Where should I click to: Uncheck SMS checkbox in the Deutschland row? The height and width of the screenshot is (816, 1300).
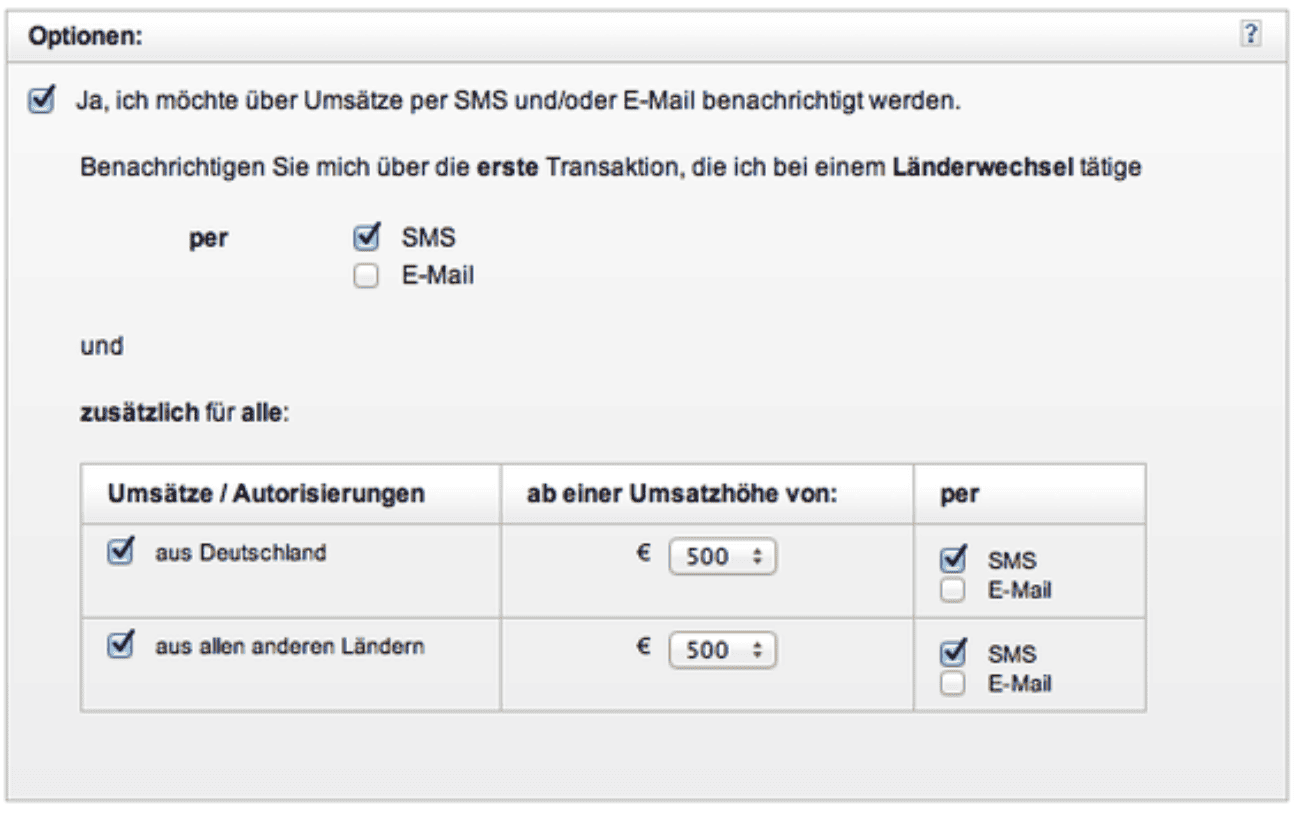953,559
